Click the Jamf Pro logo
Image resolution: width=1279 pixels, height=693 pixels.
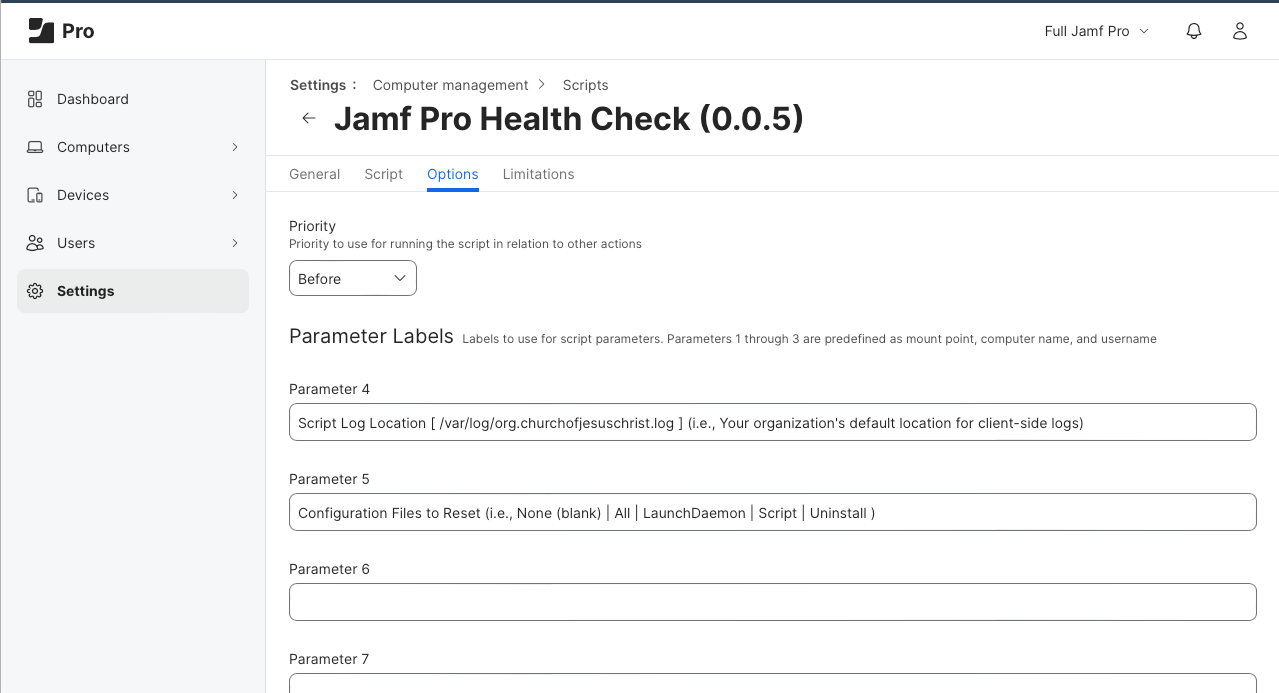point(61,31)
